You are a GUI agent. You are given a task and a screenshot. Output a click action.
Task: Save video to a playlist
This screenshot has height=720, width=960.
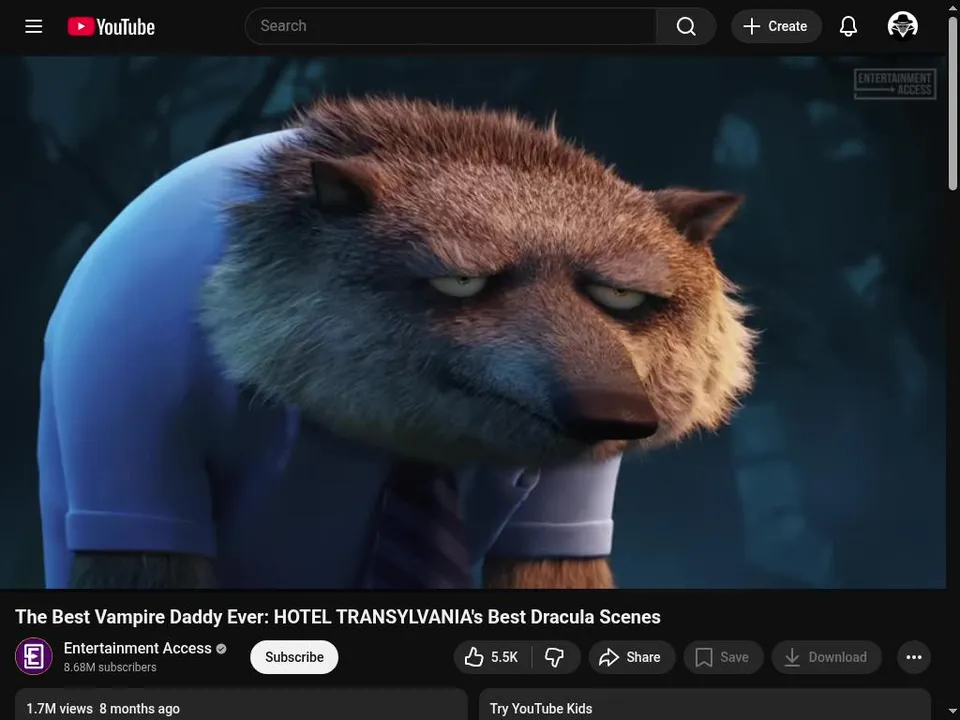pyautogui.click(x=723, y=657)
